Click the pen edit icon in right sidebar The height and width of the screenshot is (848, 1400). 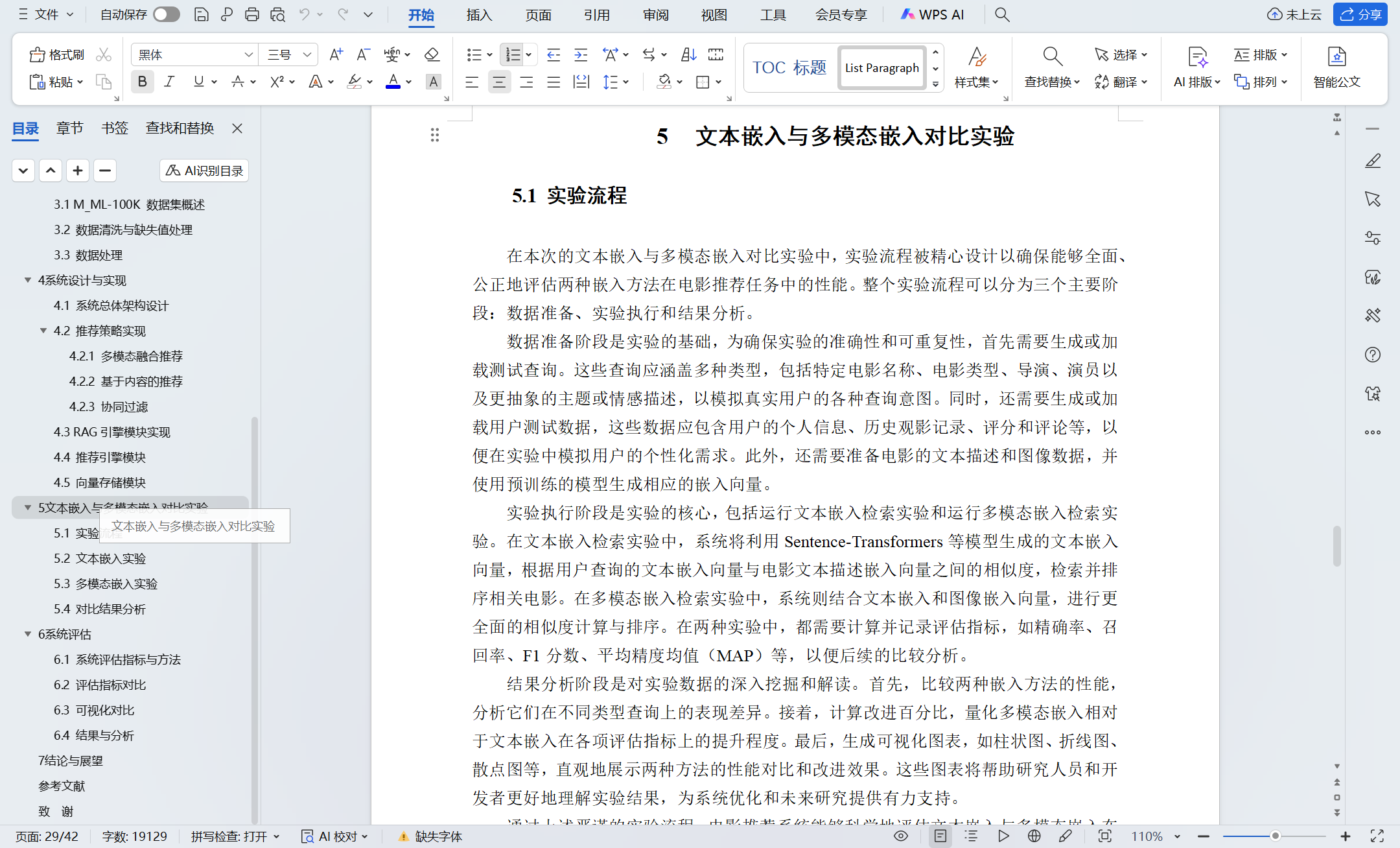[x=1373, y=160]
